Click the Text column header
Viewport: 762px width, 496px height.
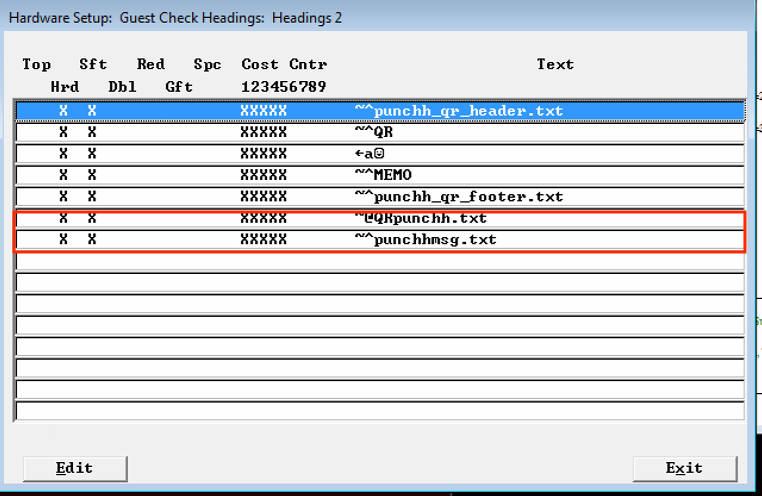click(555, 64)
